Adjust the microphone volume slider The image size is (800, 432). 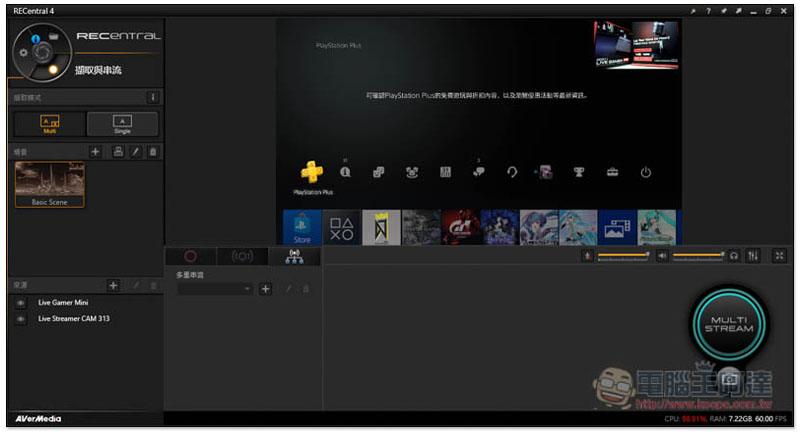point(623,255)
